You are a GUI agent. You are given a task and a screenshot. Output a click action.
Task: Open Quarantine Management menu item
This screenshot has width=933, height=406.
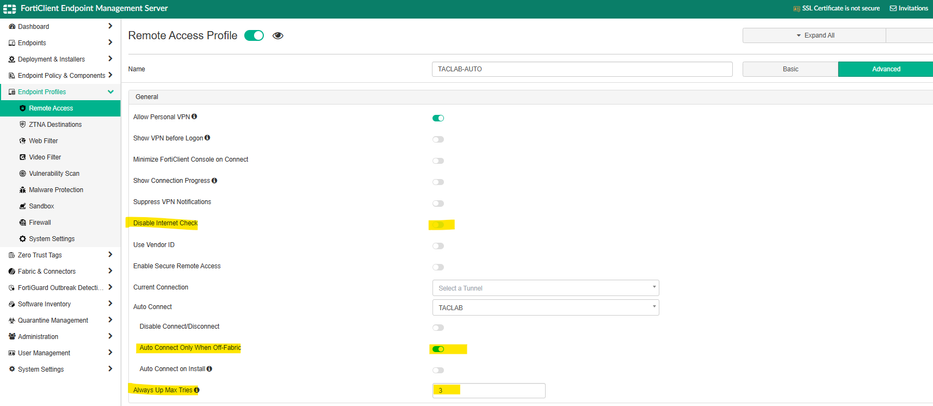point(60,320)
